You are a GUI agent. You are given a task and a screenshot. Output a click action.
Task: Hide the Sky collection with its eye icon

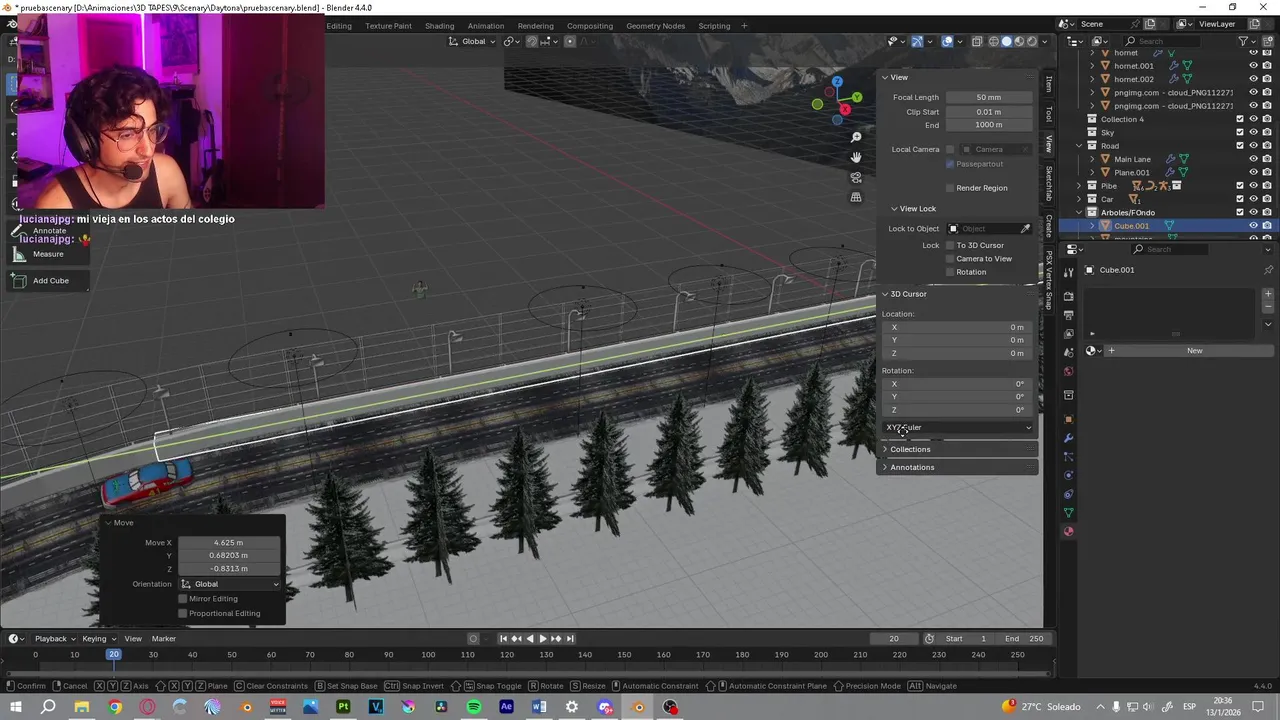(1253, 133)
